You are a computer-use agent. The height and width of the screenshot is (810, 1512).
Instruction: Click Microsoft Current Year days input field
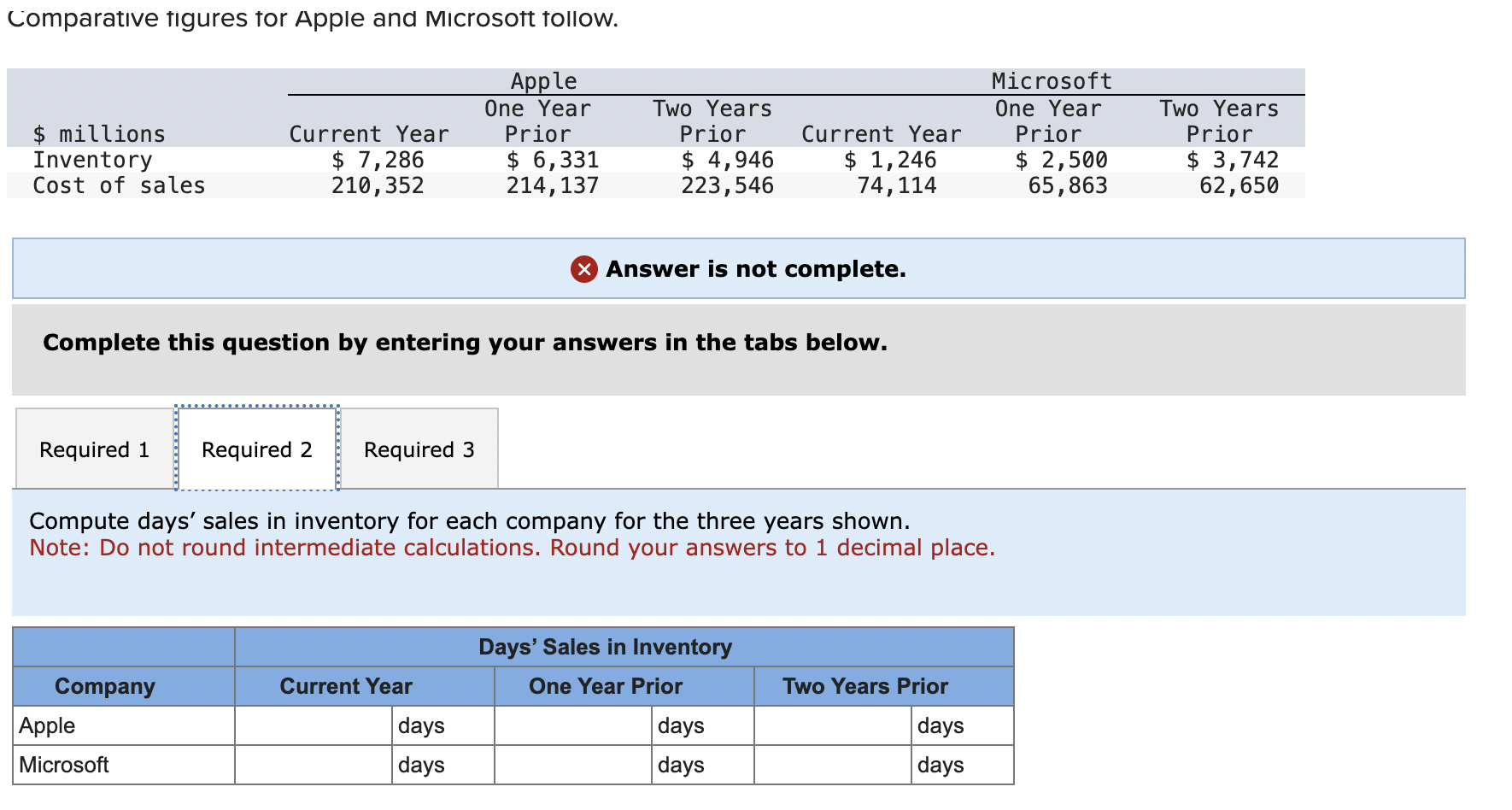(x=314, y=765)
